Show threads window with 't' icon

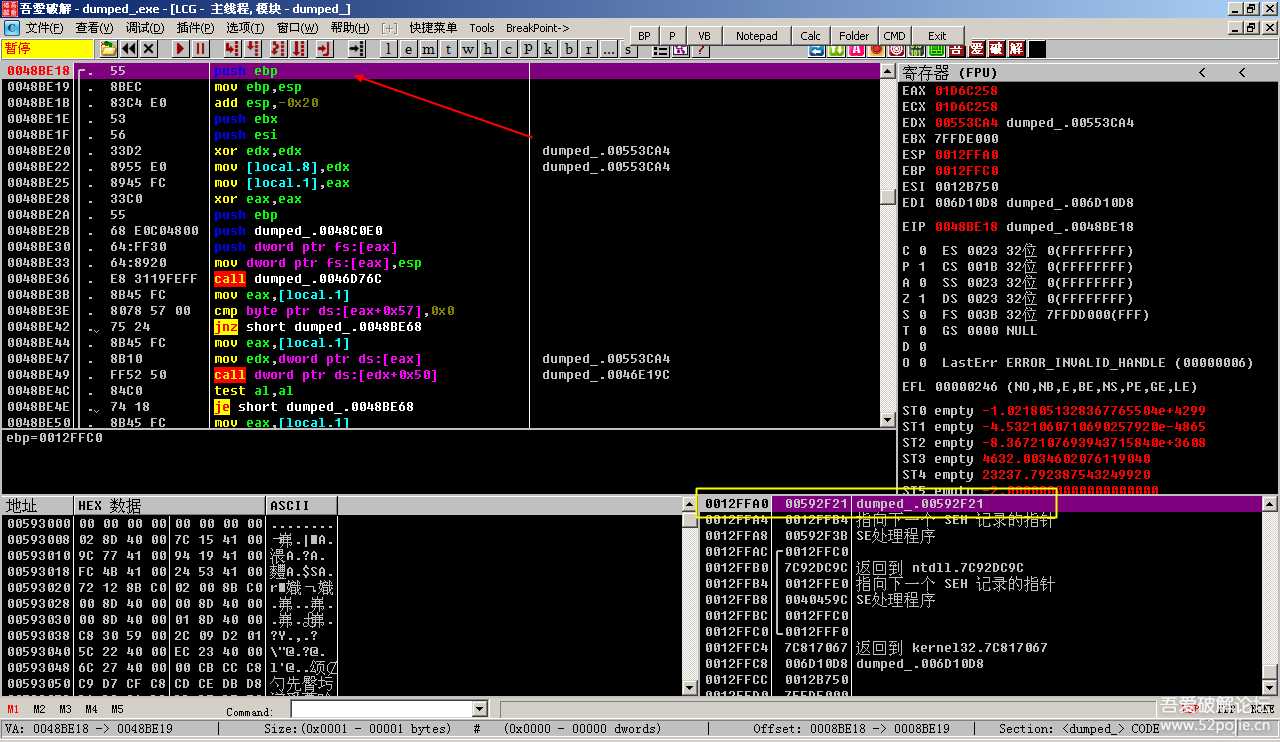tap(448, 49)
